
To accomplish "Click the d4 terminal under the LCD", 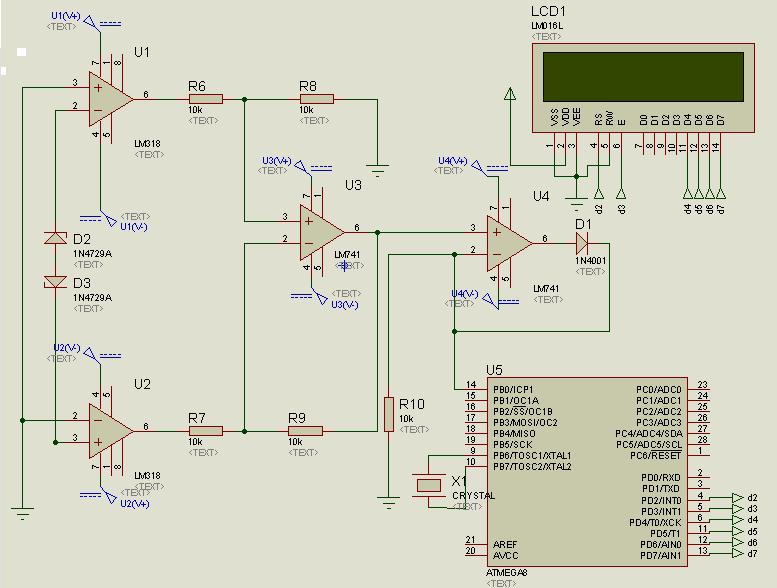I will (687, 193).
